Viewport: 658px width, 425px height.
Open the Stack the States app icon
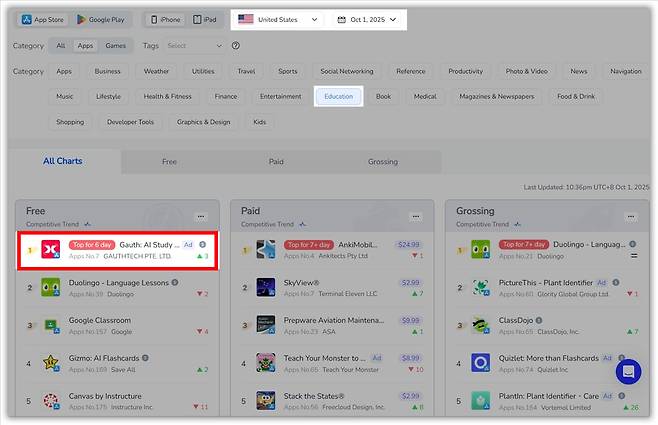[266, 401]
